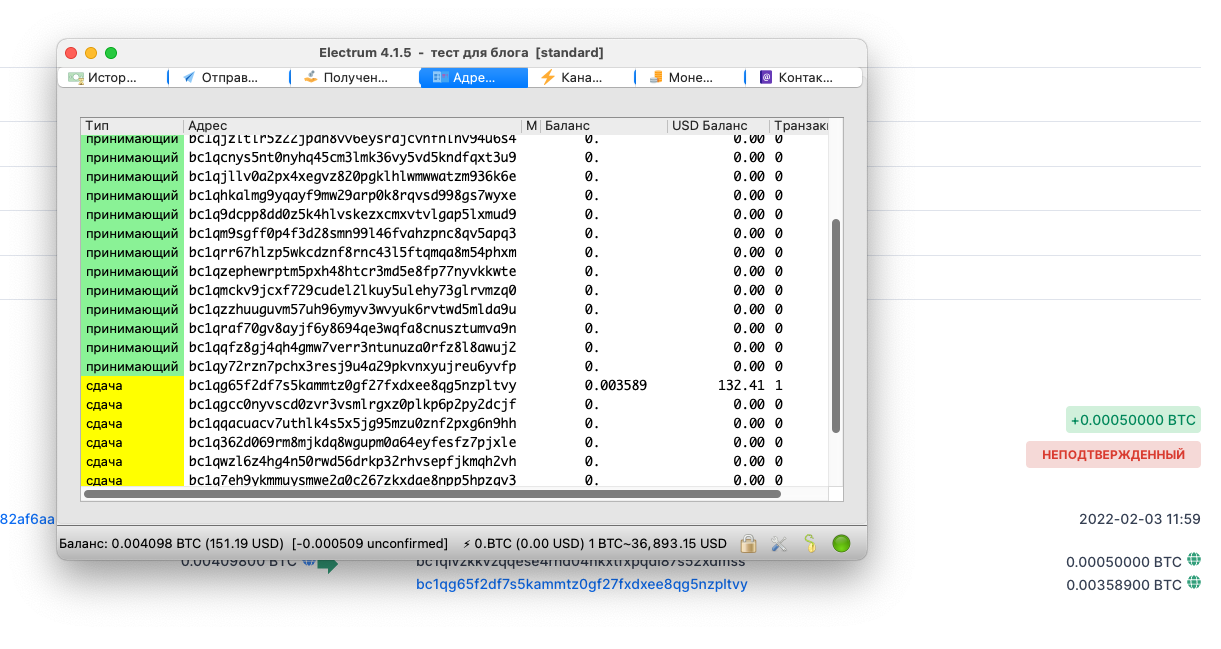Click the 0.00358900 BTC amount in background page
1221x649 pixels.
pyautogui.click(x=1124, y=585)
